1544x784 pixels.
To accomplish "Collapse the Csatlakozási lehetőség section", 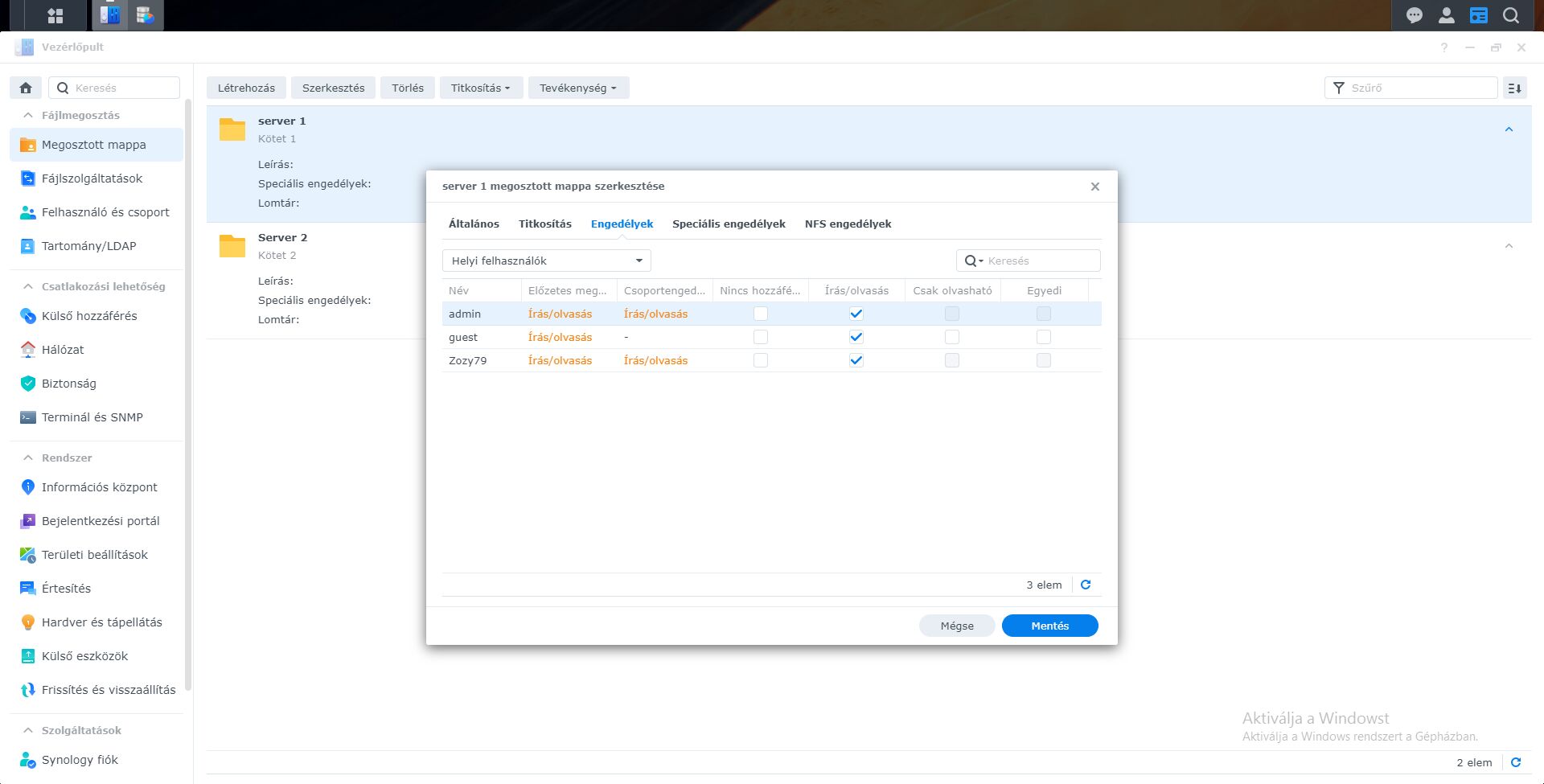I will click(28, 286).
